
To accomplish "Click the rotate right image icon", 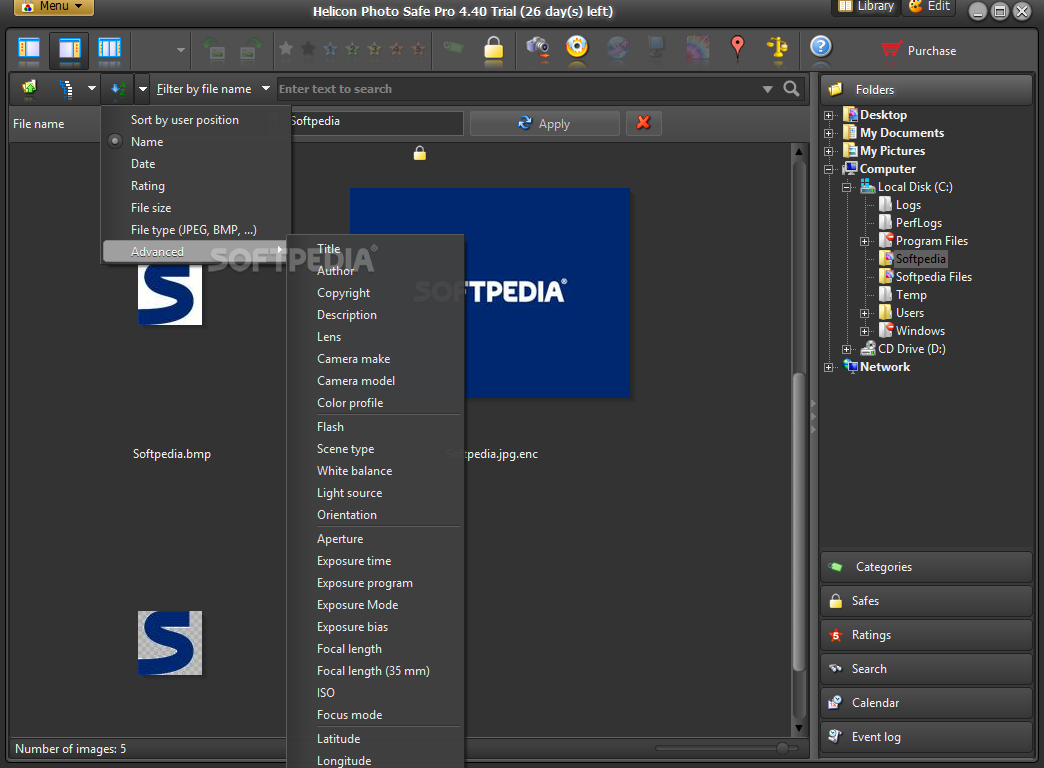I will click(x=250, y=50).
